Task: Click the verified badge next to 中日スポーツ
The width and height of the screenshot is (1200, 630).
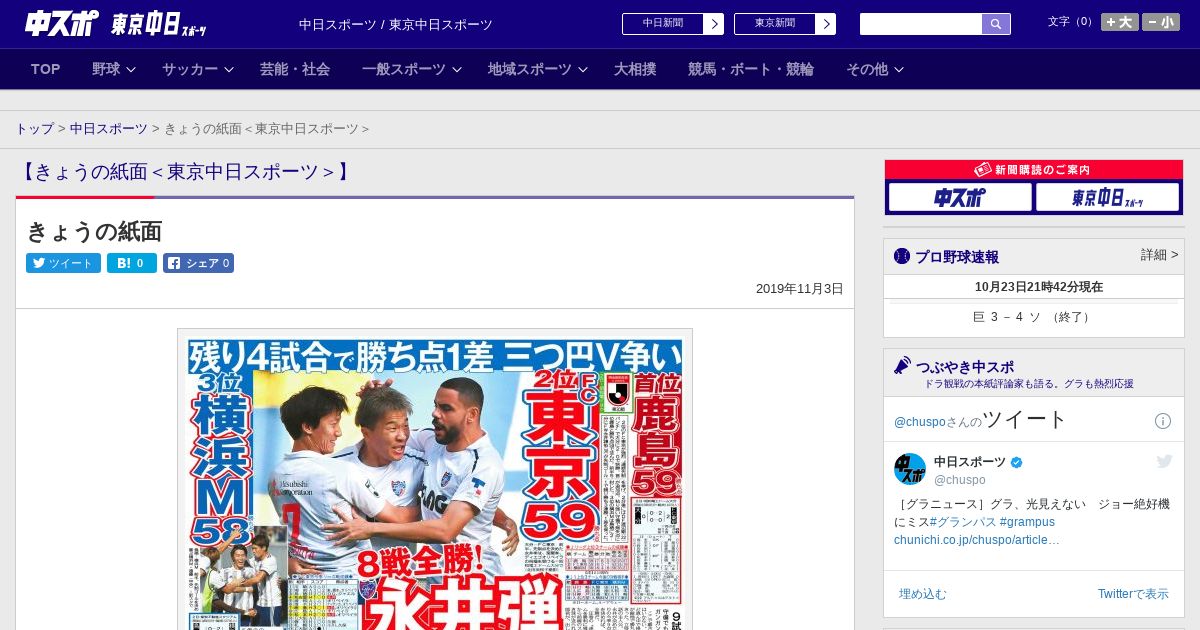Action: [x=1017, y=462]
